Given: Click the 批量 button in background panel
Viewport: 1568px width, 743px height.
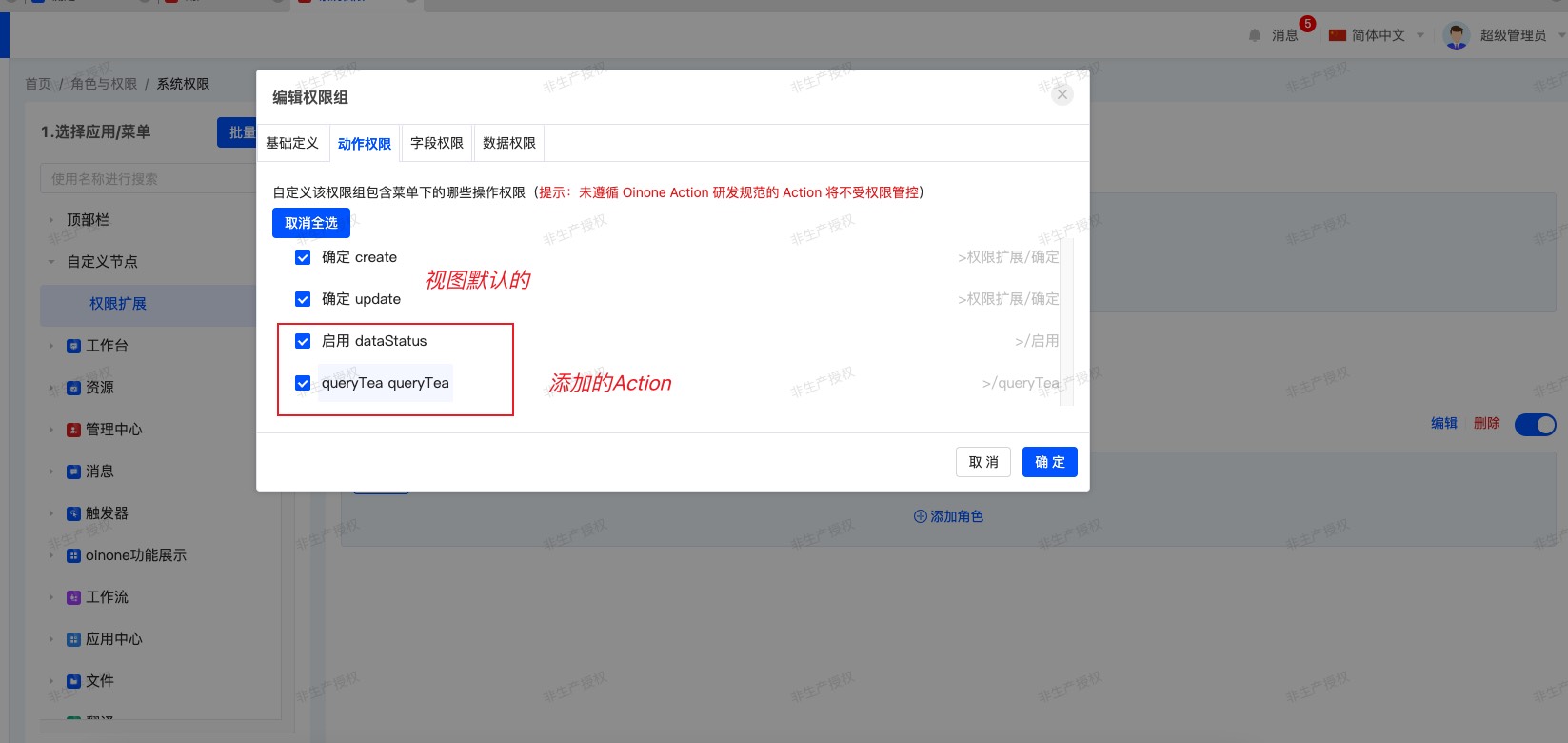Looking at the screenshot, I should click(x=237, y=132).
